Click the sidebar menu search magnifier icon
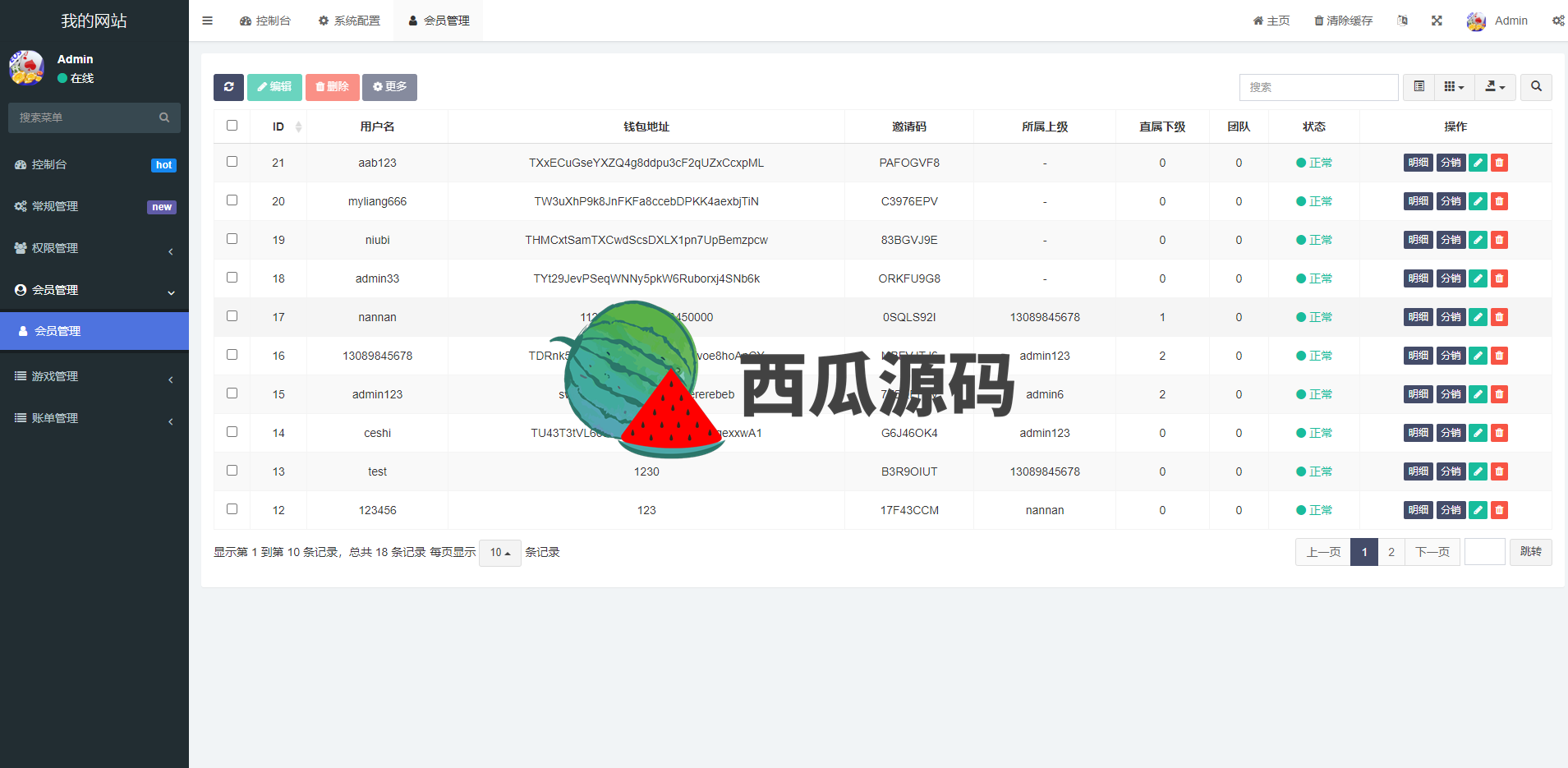 (164, 117)
